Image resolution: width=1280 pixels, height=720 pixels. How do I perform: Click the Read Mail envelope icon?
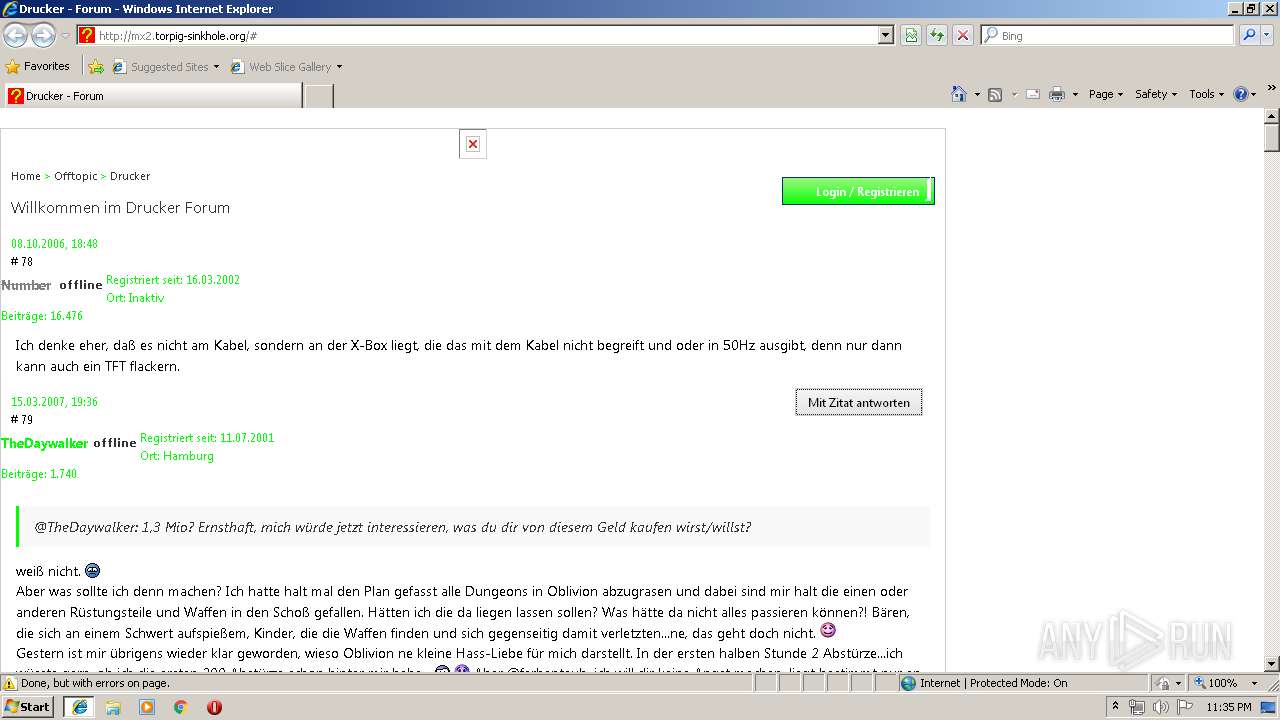coord(1033,94)
